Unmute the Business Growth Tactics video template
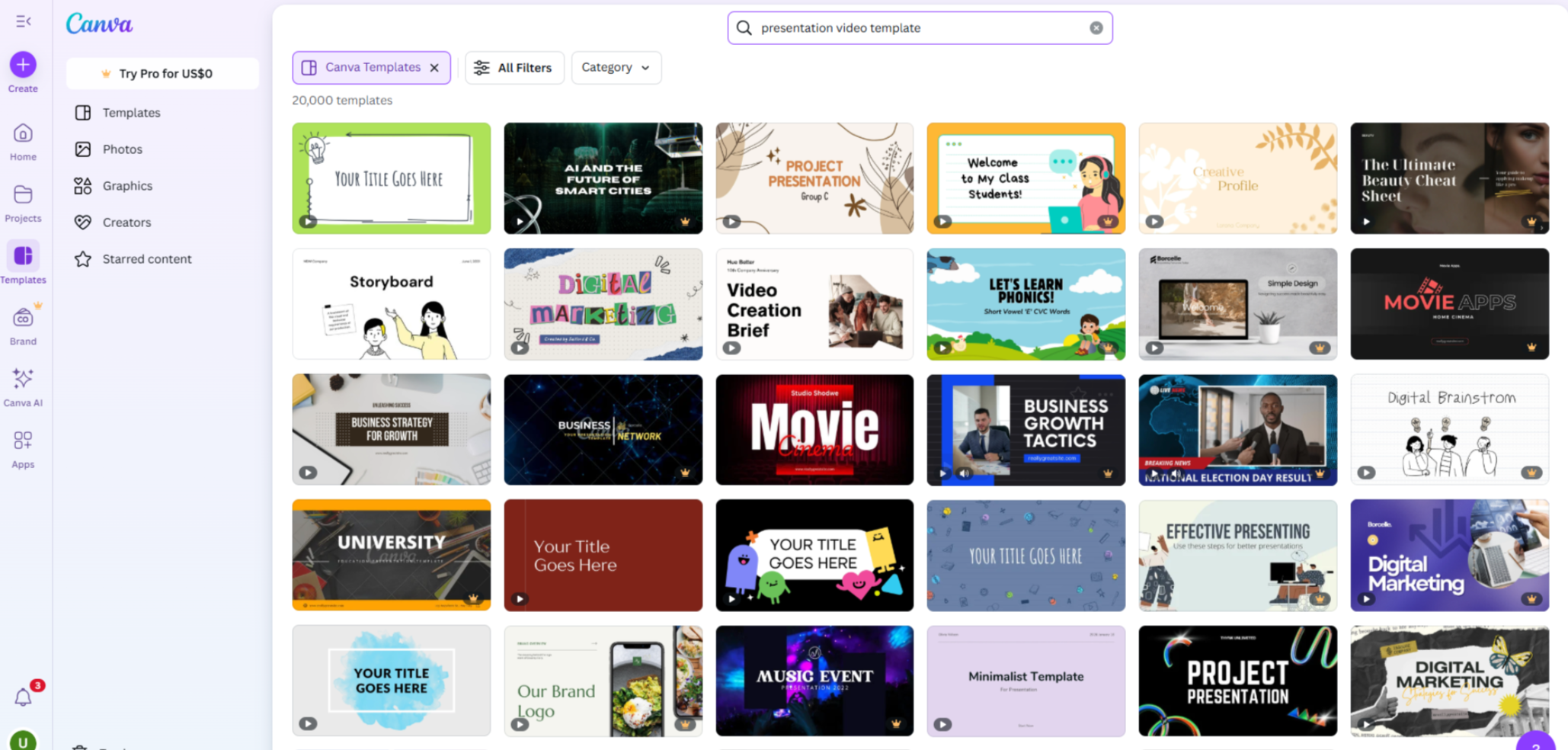This screenshot has width=1568, height=750. pyautogui.click(x=965, y=473)
